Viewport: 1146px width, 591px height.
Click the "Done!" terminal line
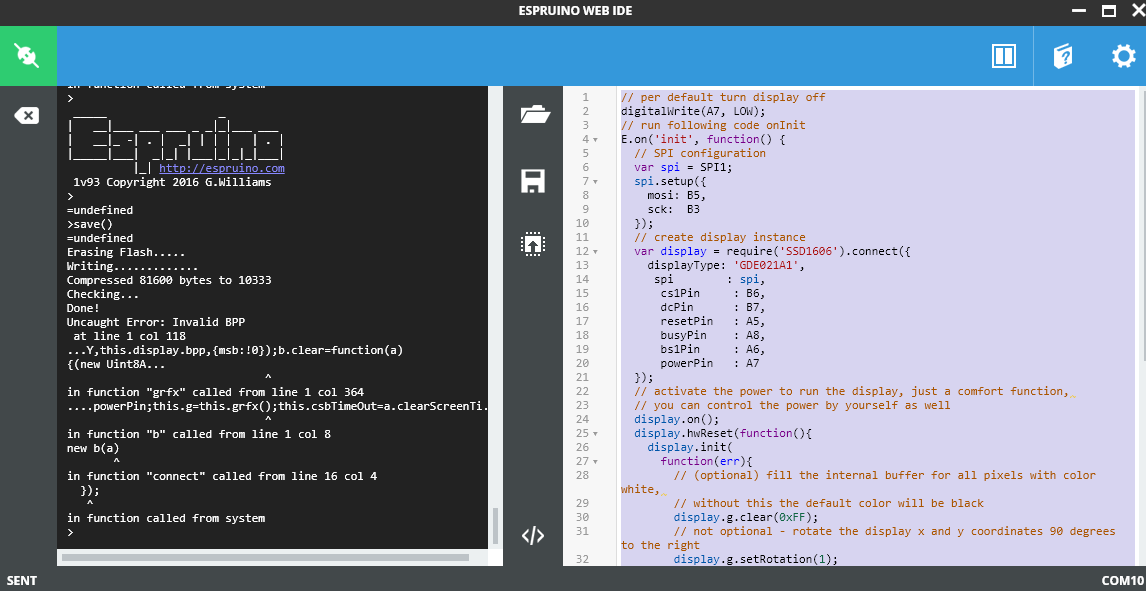click(x=84, y=308)
